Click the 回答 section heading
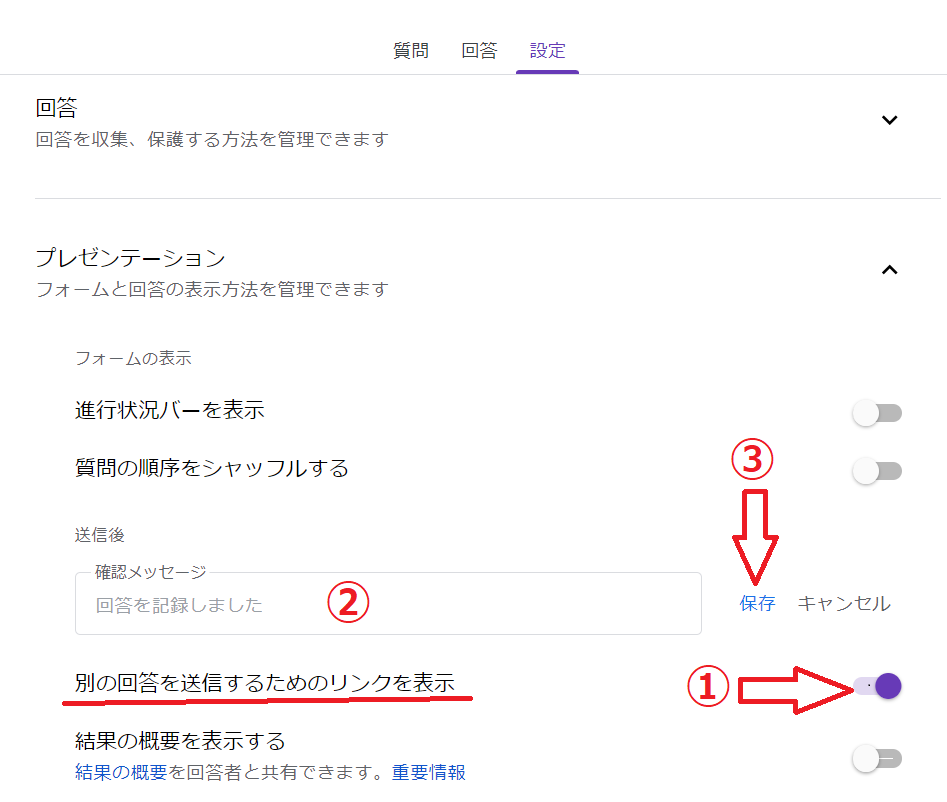 pos(56,108)
